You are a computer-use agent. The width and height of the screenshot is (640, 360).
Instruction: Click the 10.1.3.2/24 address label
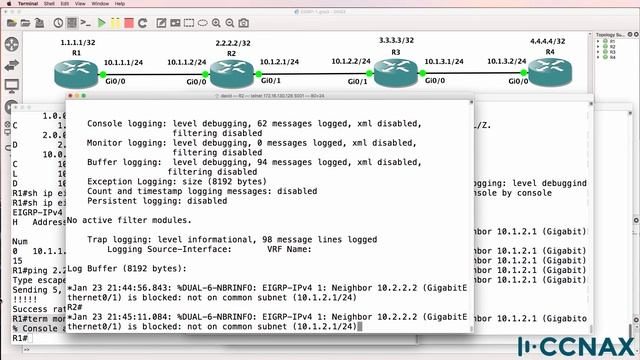507,61
